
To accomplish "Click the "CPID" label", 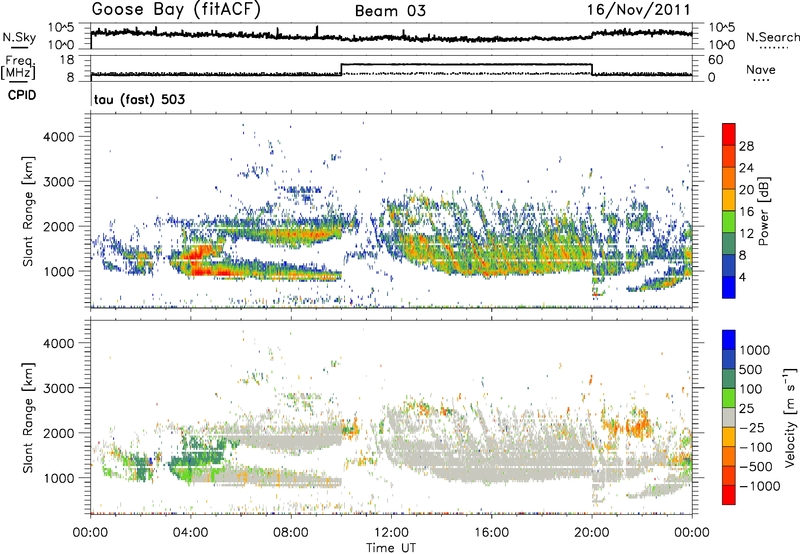I will click(22, 95).
